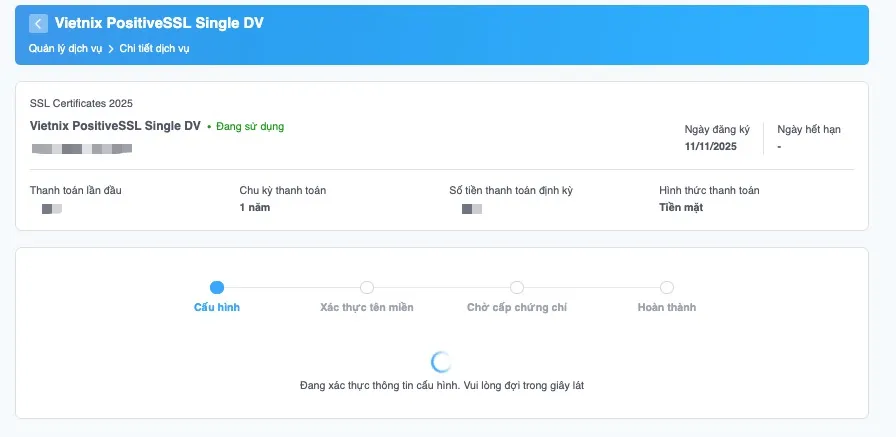Select the Xác thực tên miền step circle

[x=367, y=288]
